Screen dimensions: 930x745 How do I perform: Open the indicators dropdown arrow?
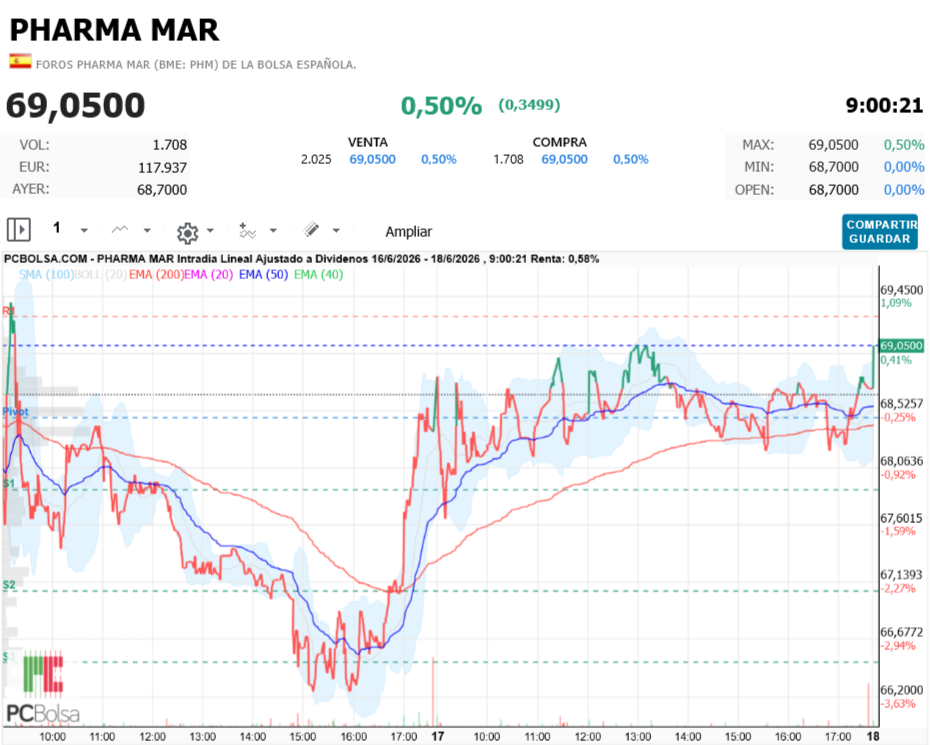273,230
